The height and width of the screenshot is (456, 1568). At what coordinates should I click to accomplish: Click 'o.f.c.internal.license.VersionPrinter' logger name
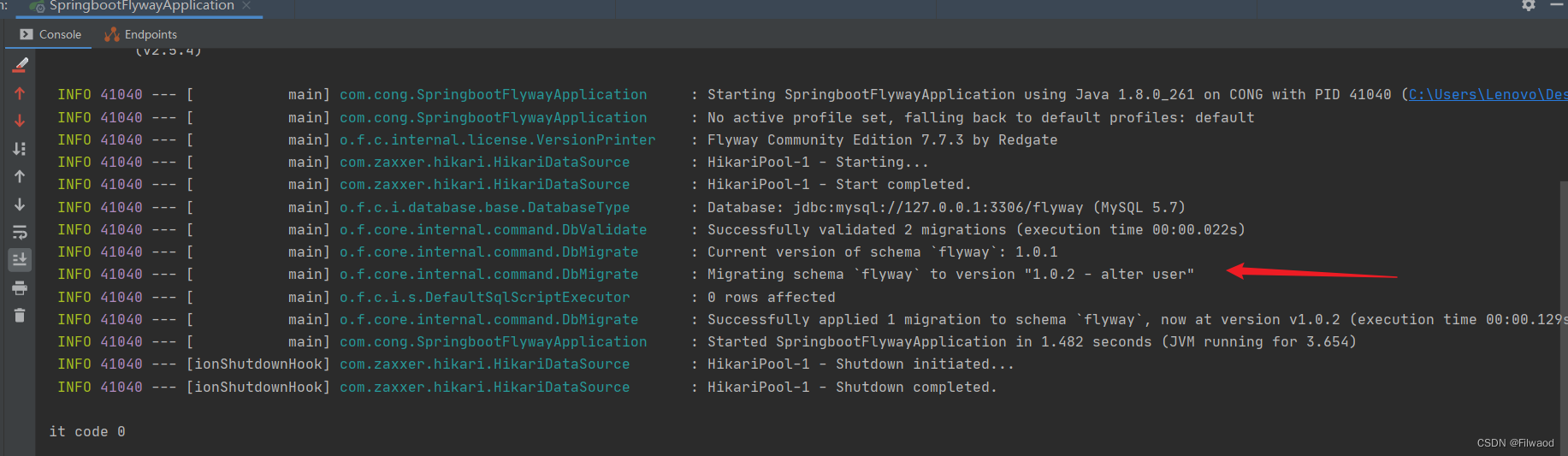(498, 140)
